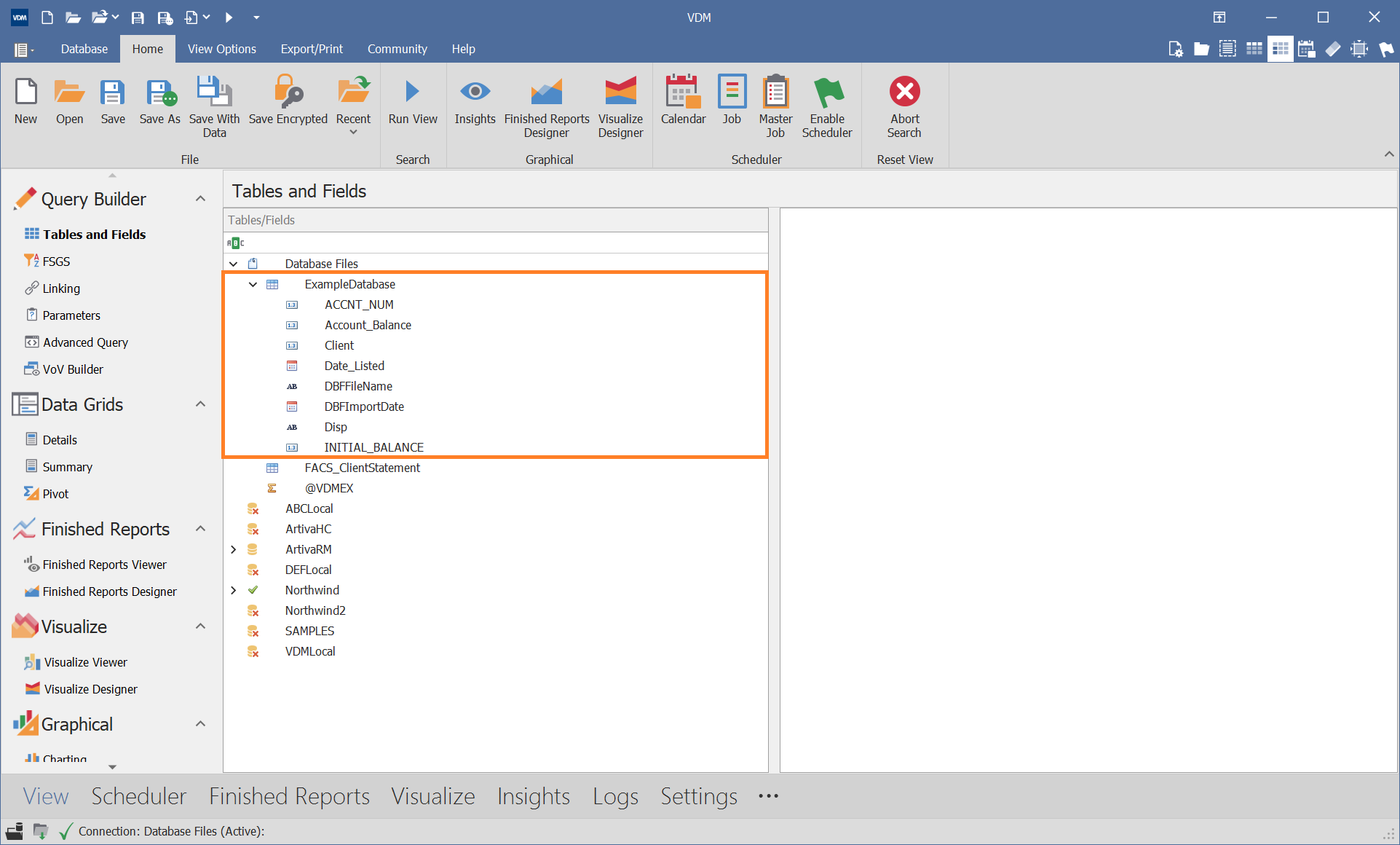Select the FACS_ClientStatement table
The image size is (1400, 845).
click(362, 468)
